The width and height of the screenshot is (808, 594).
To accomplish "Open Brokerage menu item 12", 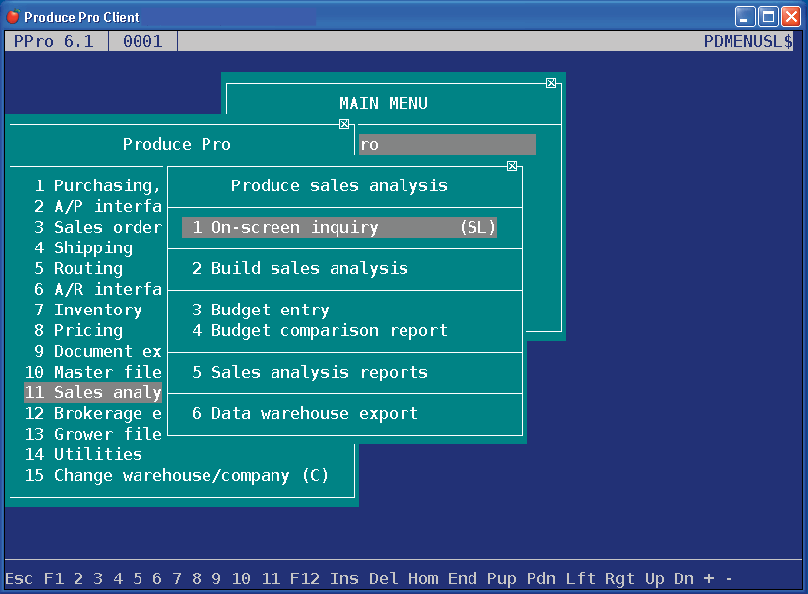I will click(93, 413).
